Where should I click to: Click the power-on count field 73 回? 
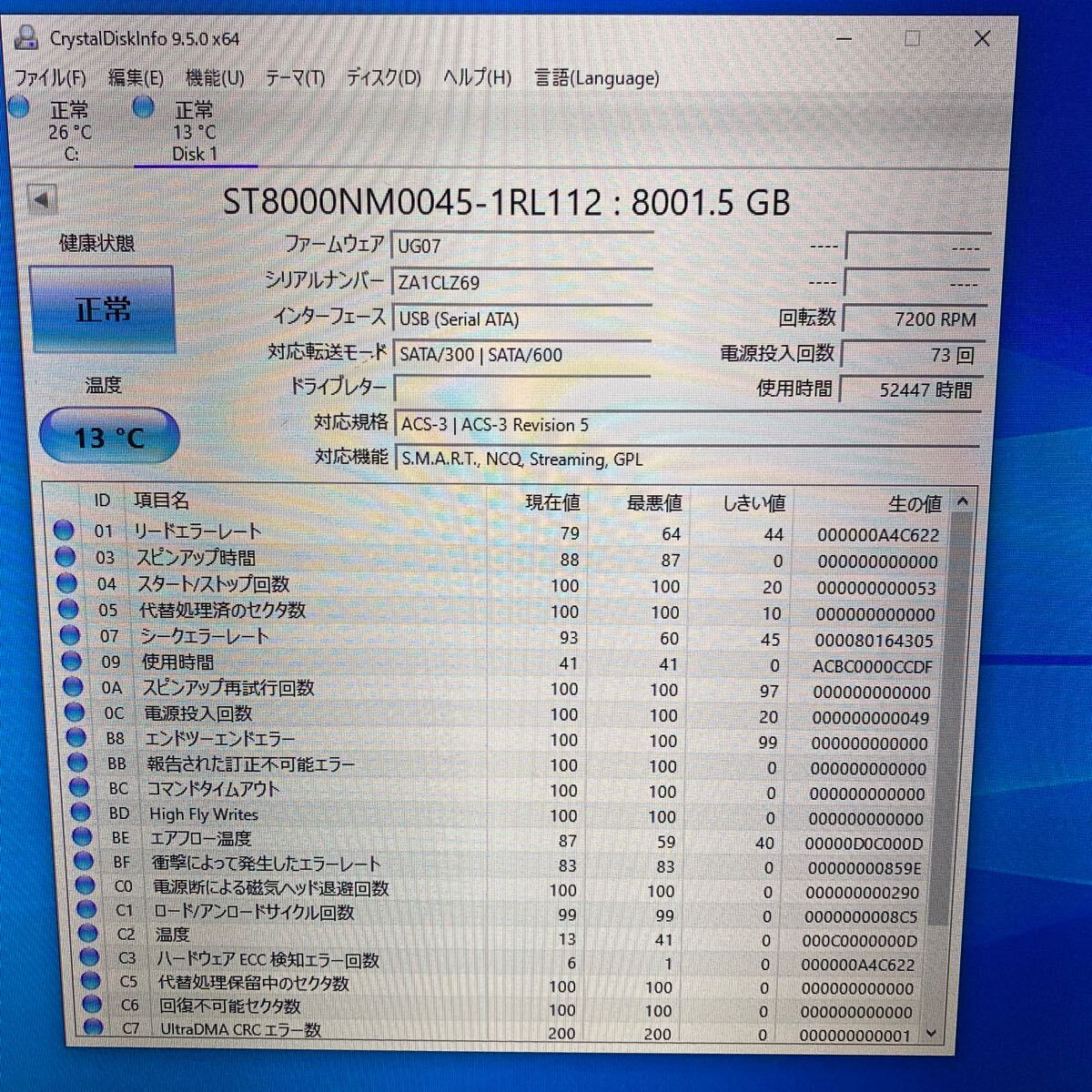[x=912, y=355]
